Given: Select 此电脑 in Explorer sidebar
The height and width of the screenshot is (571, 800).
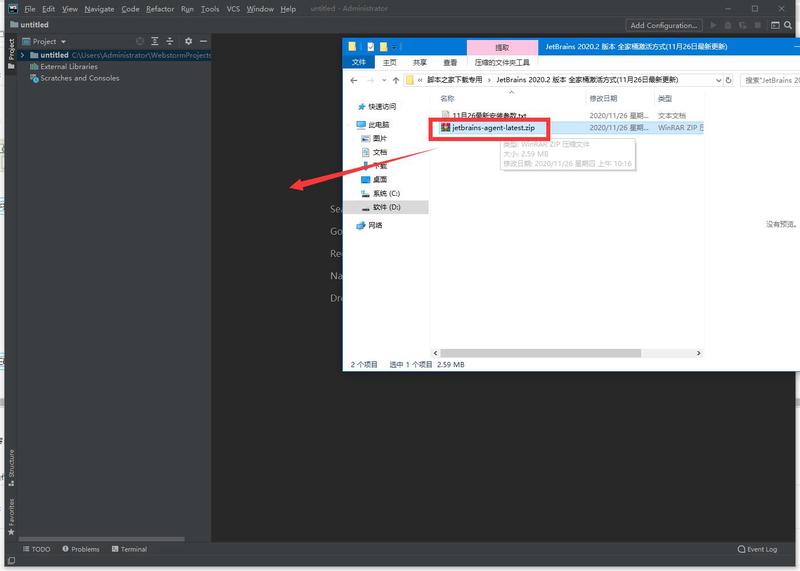Looking at the screenshot, I should pos(373,125).
